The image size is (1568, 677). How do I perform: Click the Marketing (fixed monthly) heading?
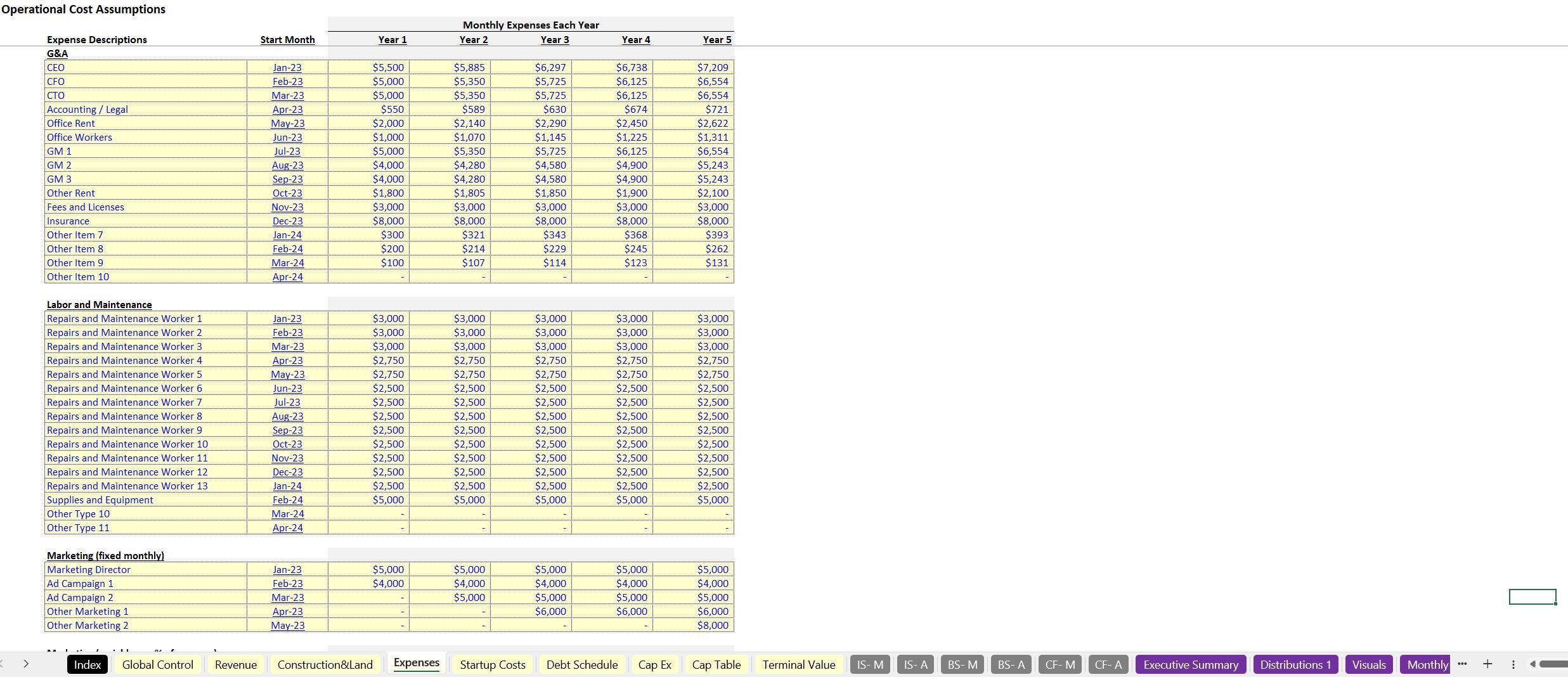(105, 555)
